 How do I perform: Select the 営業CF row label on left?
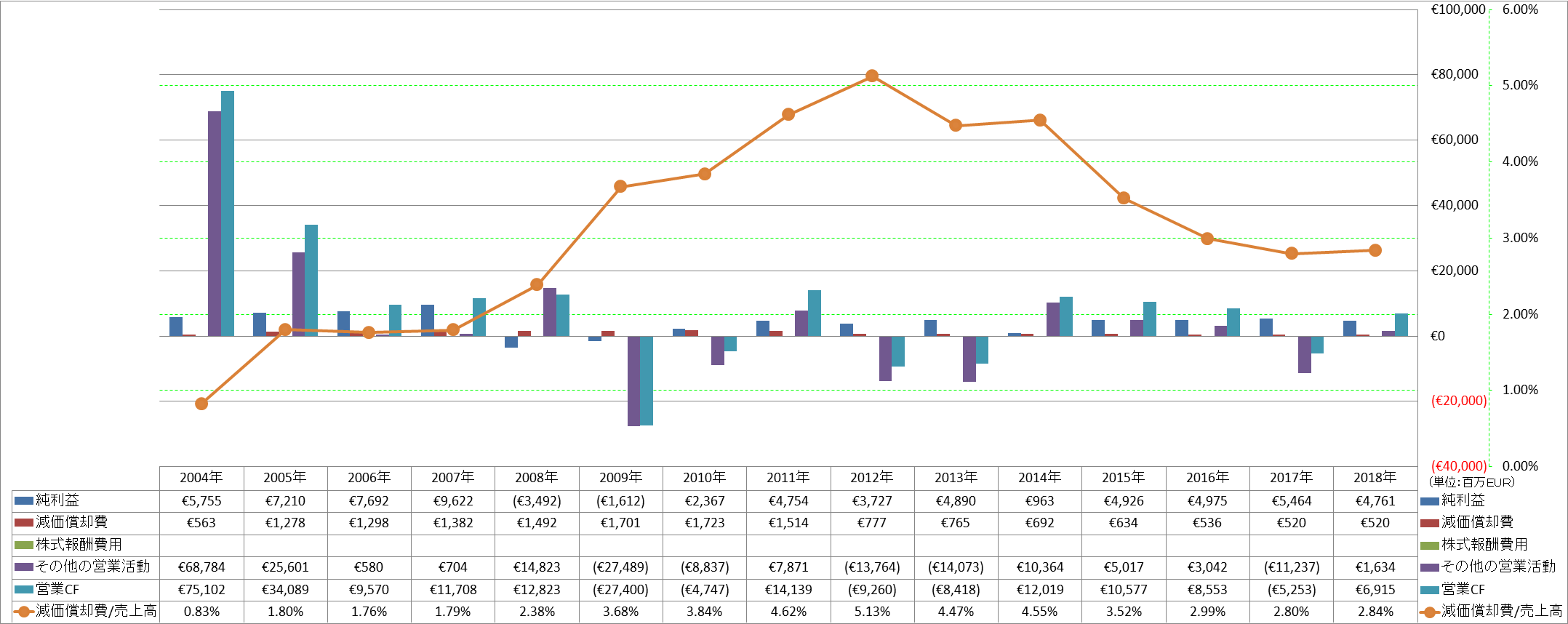(x=57, y=589)
